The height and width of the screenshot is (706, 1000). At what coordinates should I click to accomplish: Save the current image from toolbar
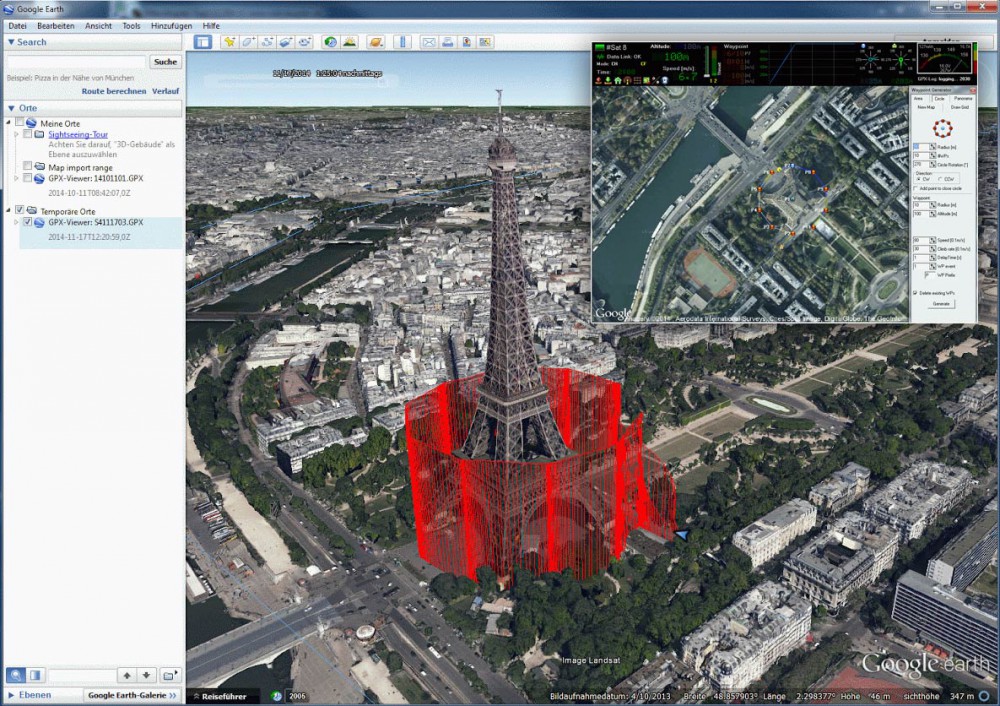pos(467,42)
